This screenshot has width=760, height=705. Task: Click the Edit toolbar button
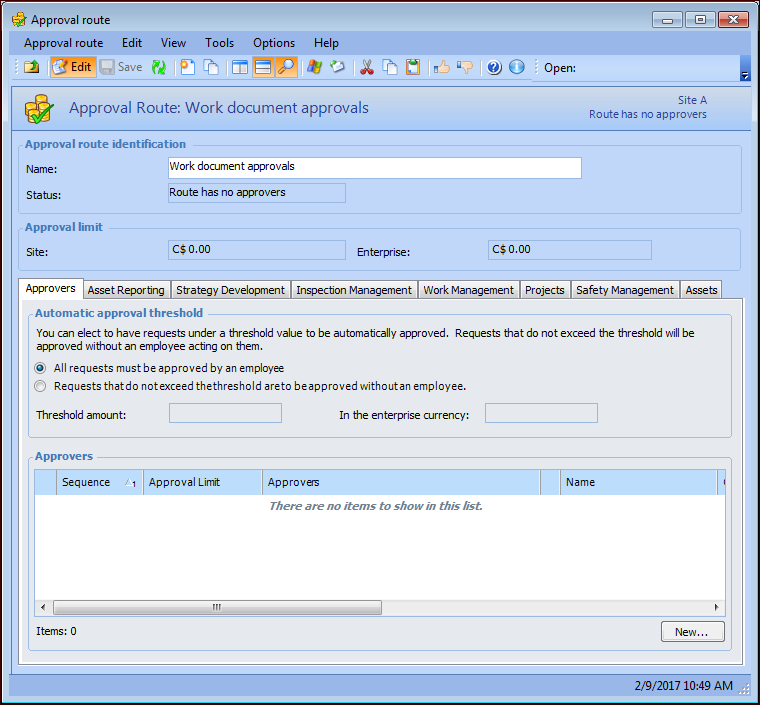click(72, 67)
